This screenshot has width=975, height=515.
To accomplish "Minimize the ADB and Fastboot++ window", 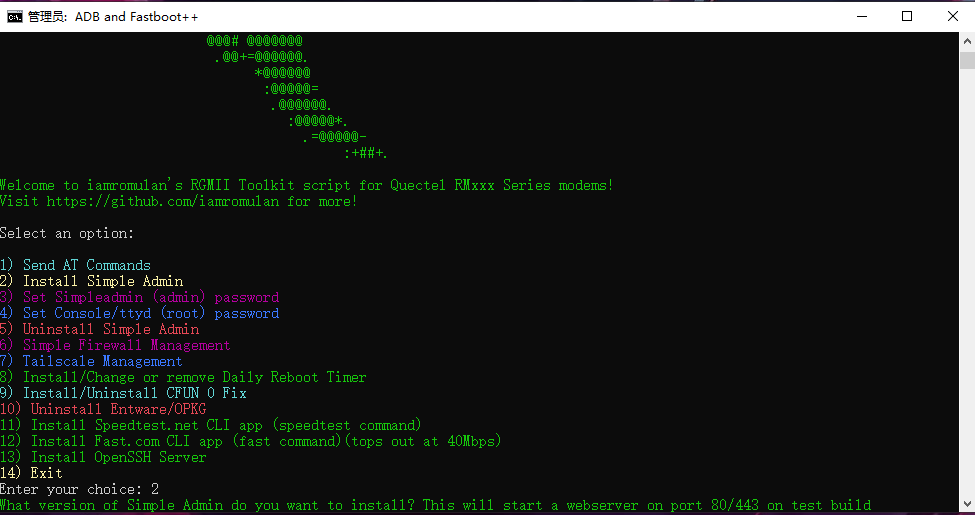I will pyautogui.click(x=862, y=16).
